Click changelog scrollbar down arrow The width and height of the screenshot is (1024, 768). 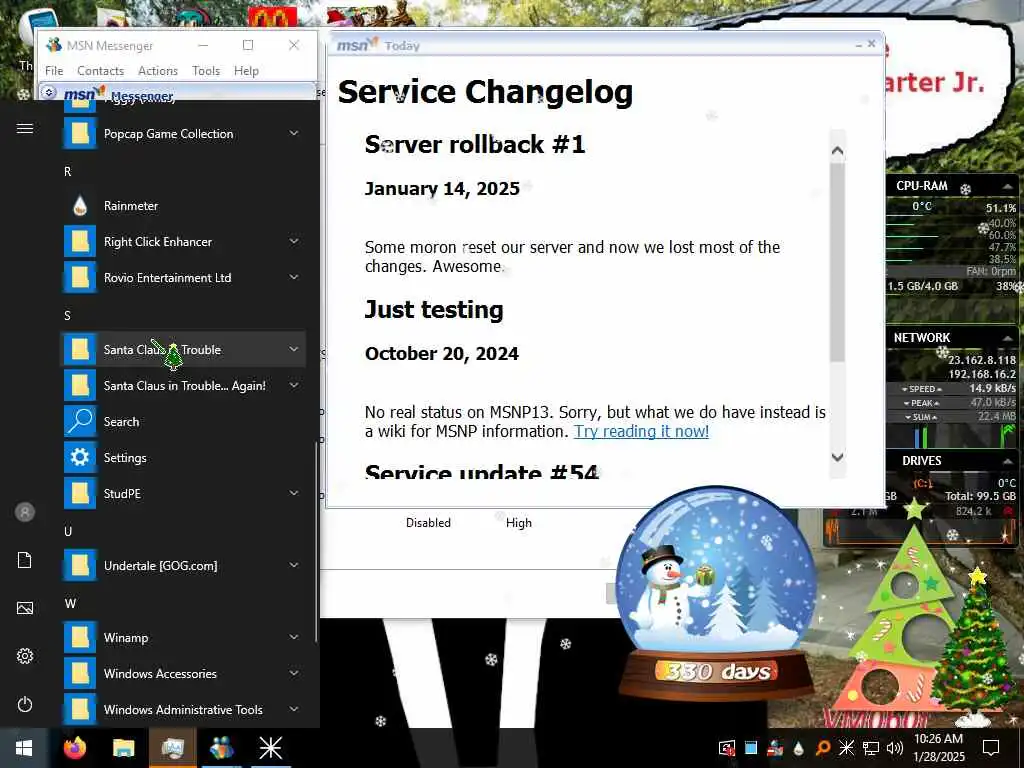point(837,456)
